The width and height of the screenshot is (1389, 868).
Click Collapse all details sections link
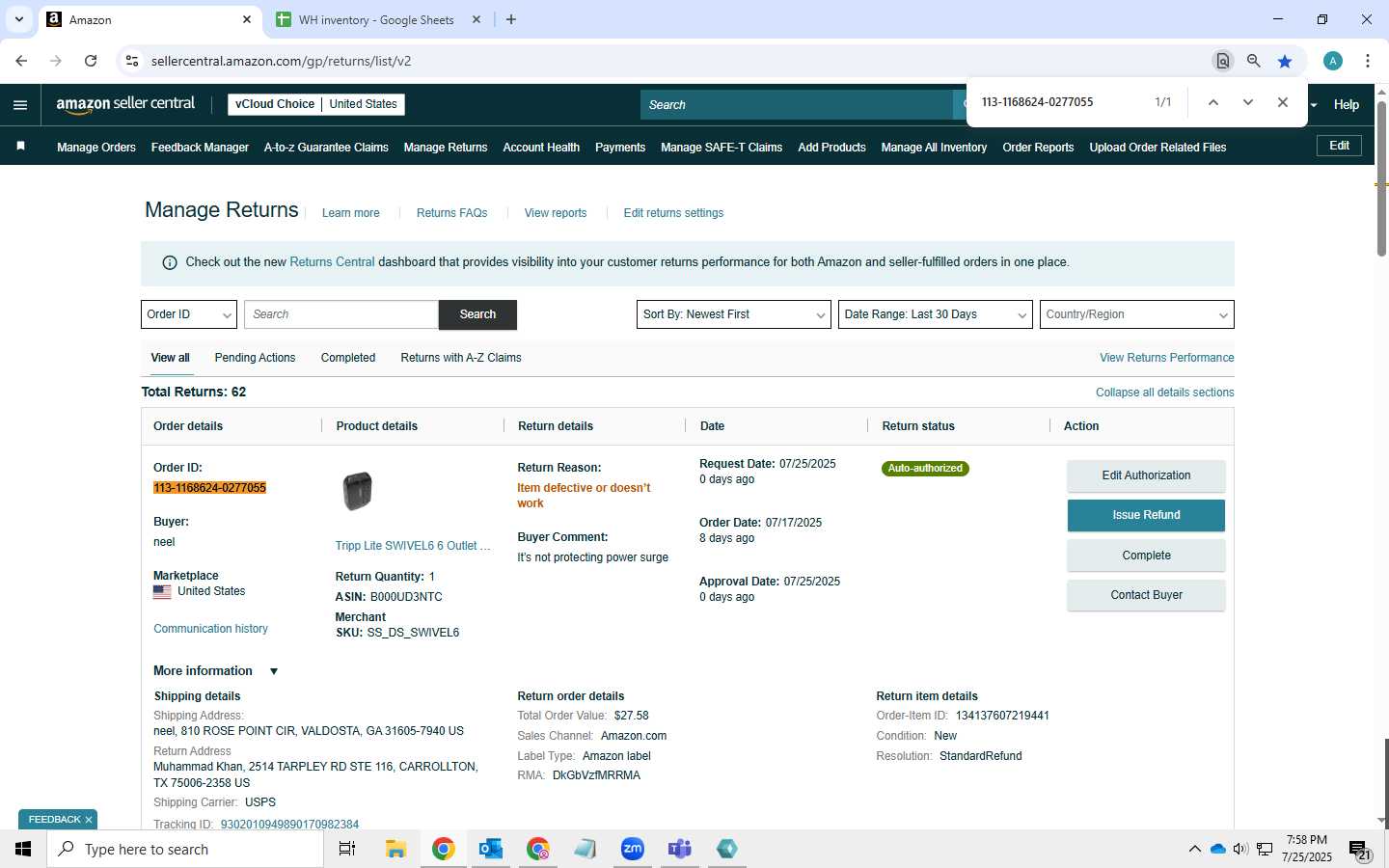pyautogui.click(x=1164, y=393)
